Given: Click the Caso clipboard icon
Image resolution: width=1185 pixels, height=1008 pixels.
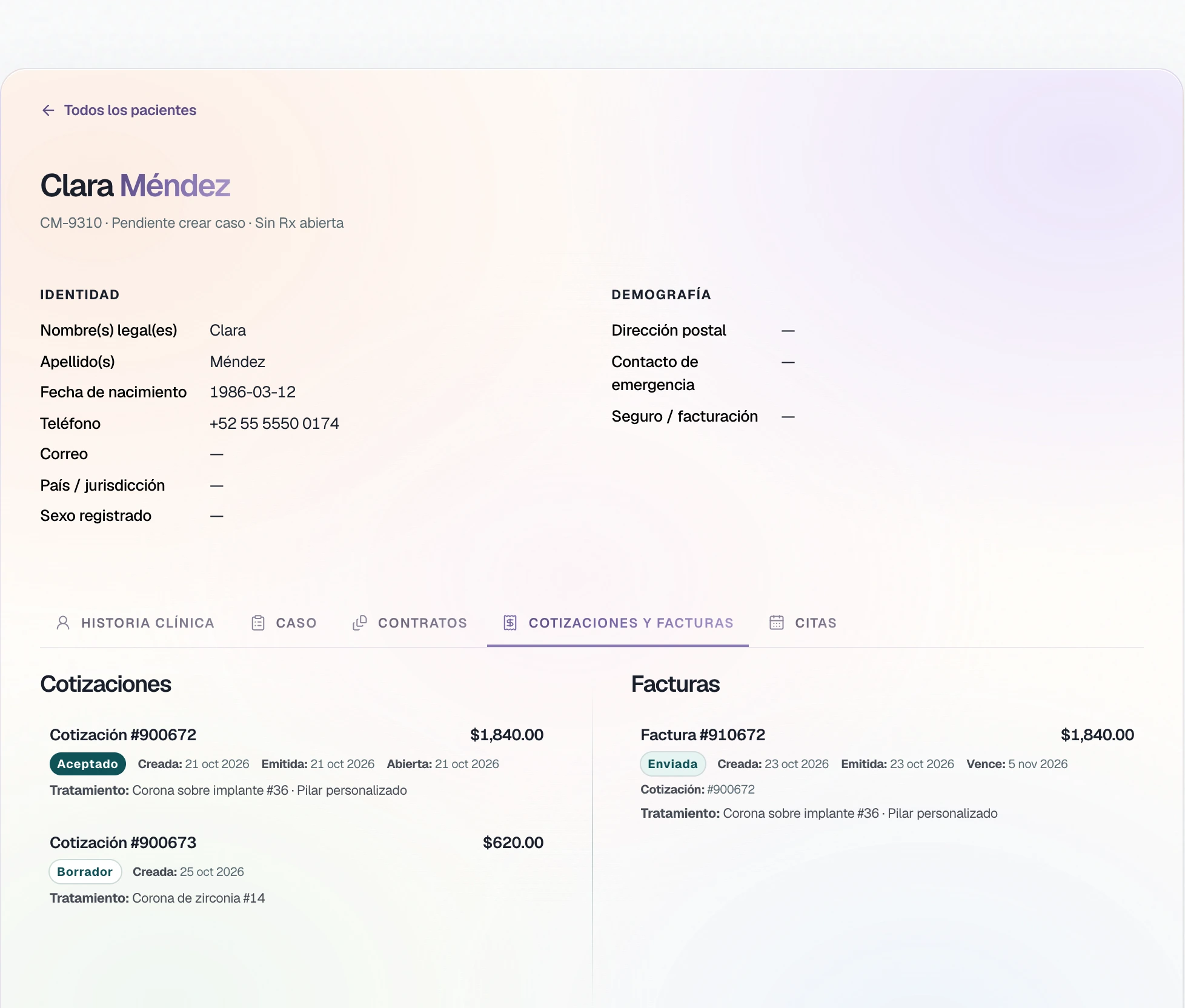Looking at the screenshot, I should (x=258, y=623).
